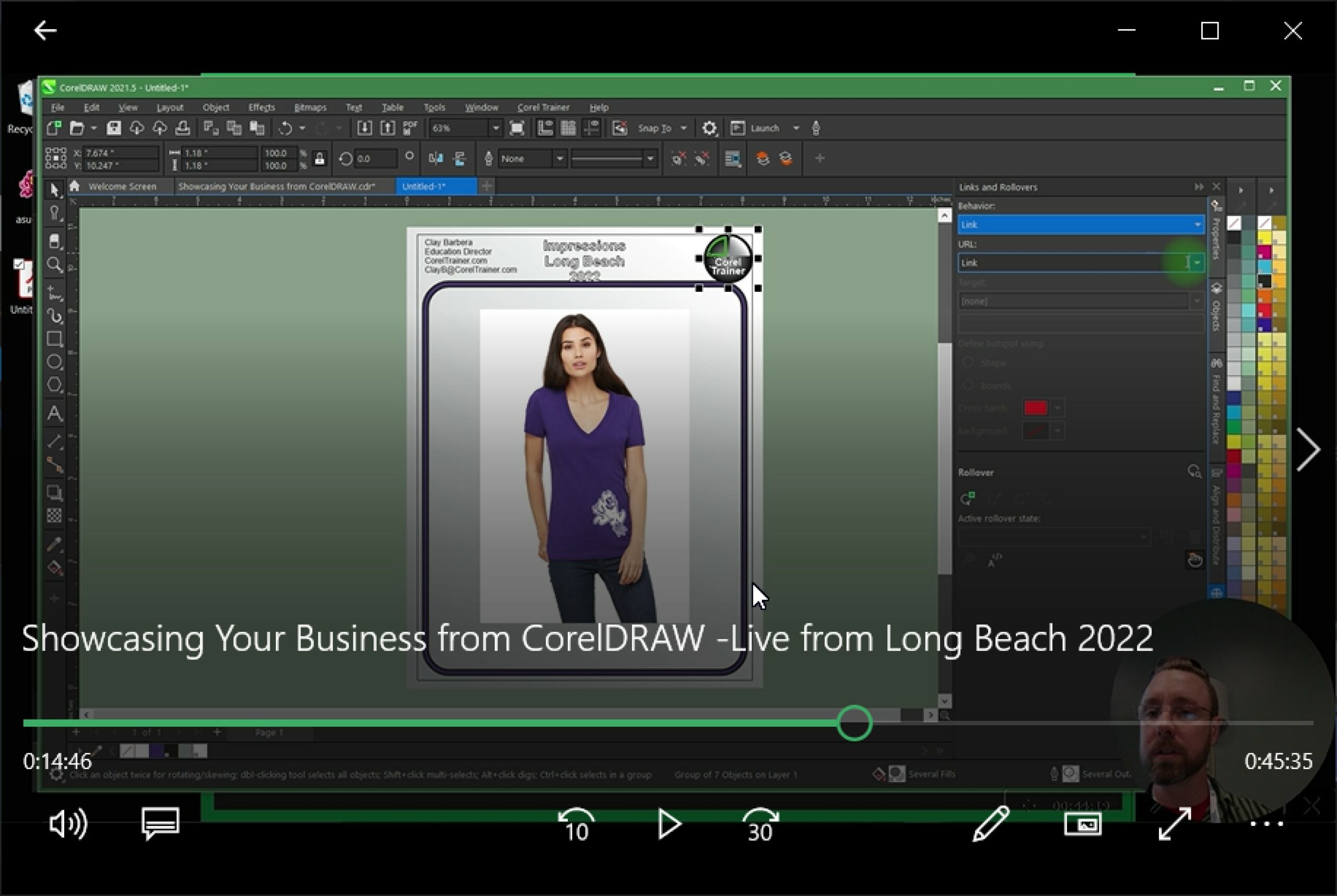The height and width of the screenshot is (896, 1337).
Task: Select the Crop tool in toolbox
Action: (54, 242)
